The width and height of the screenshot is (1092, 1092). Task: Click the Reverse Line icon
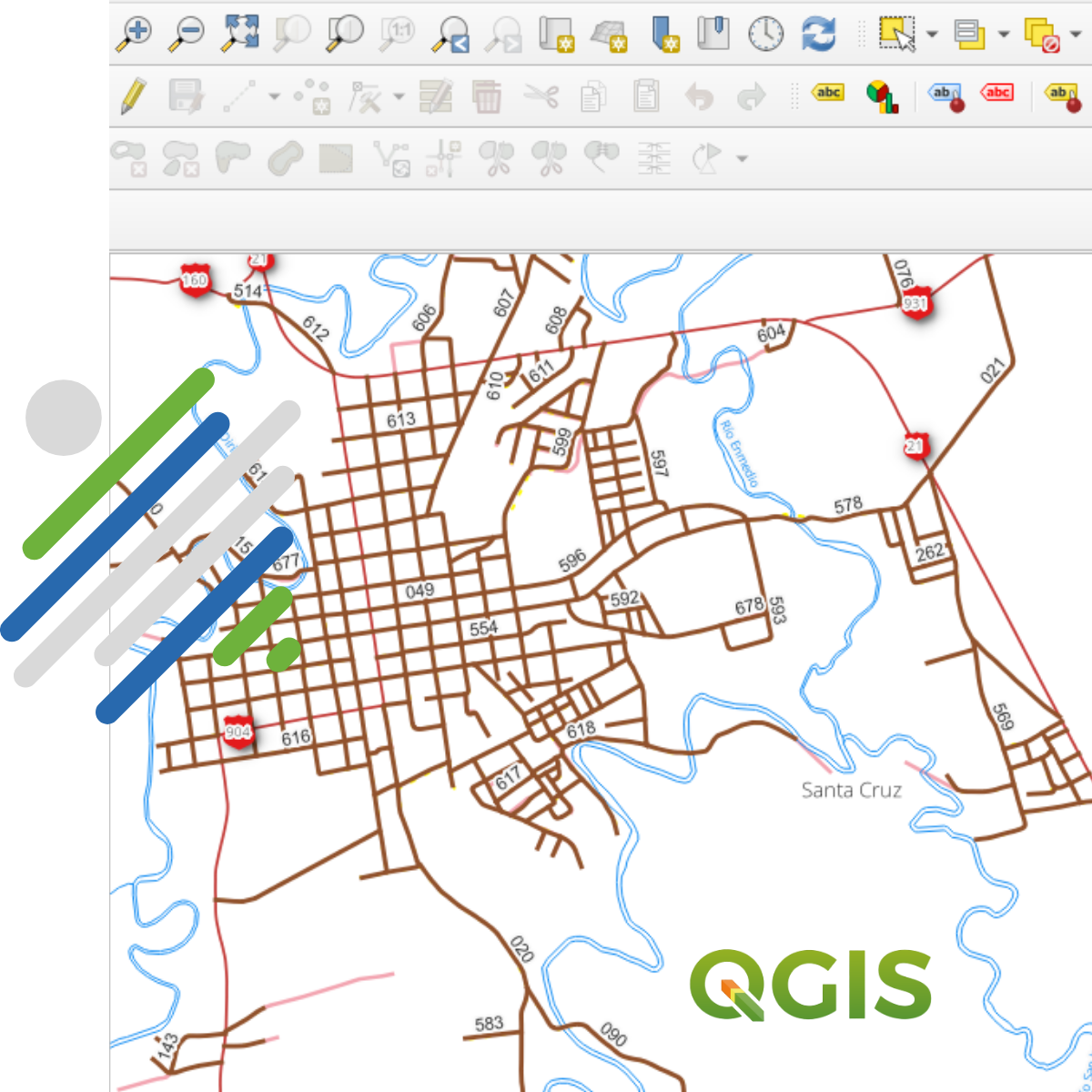click(391, 158)
